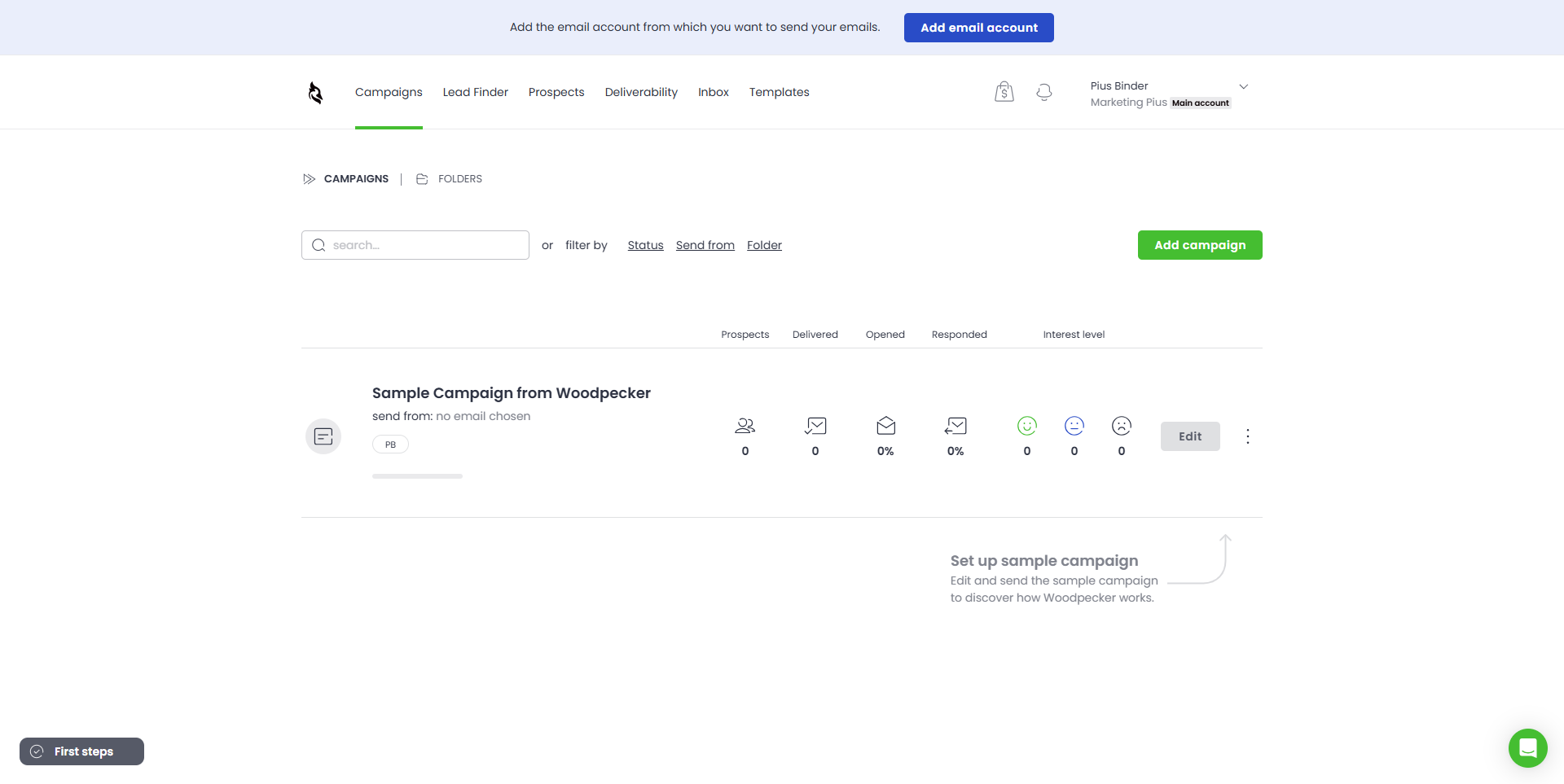Expand the Pius Binder account dropdown

pyautogui.click(x=1243, y=87)
